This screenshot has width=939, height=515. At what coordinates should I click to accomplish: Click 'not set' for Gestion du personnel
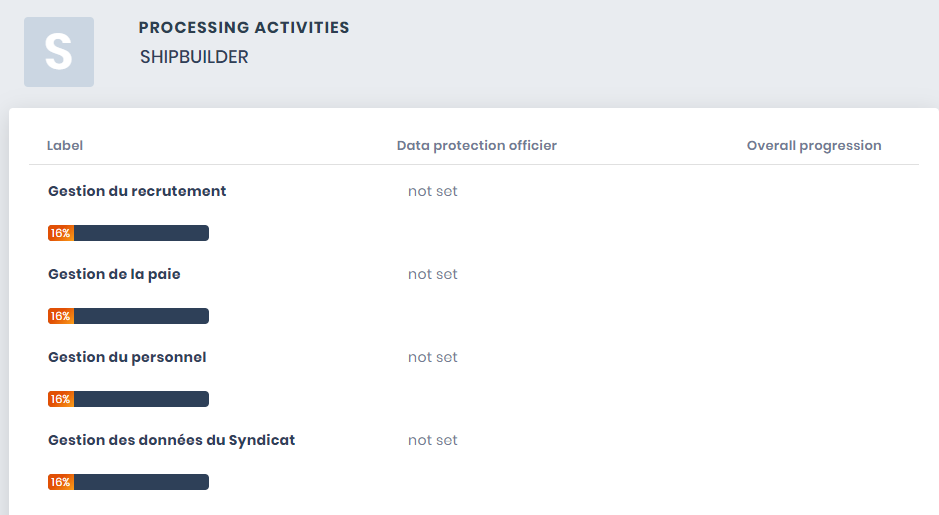pos(432,358)
